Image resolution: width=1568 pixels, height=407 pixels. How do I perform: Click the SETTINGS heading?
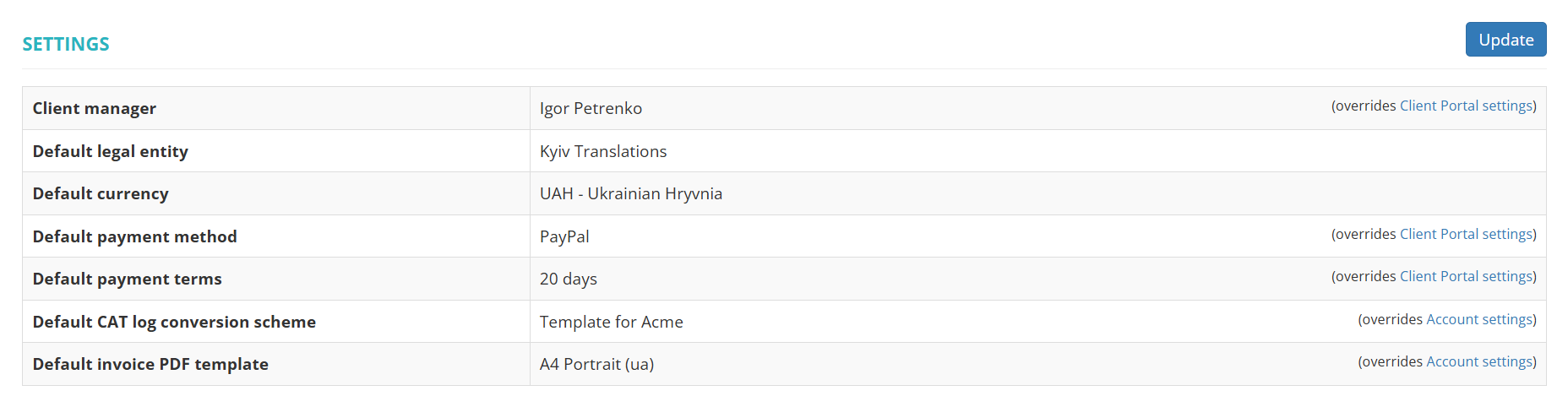coord(66,44)
